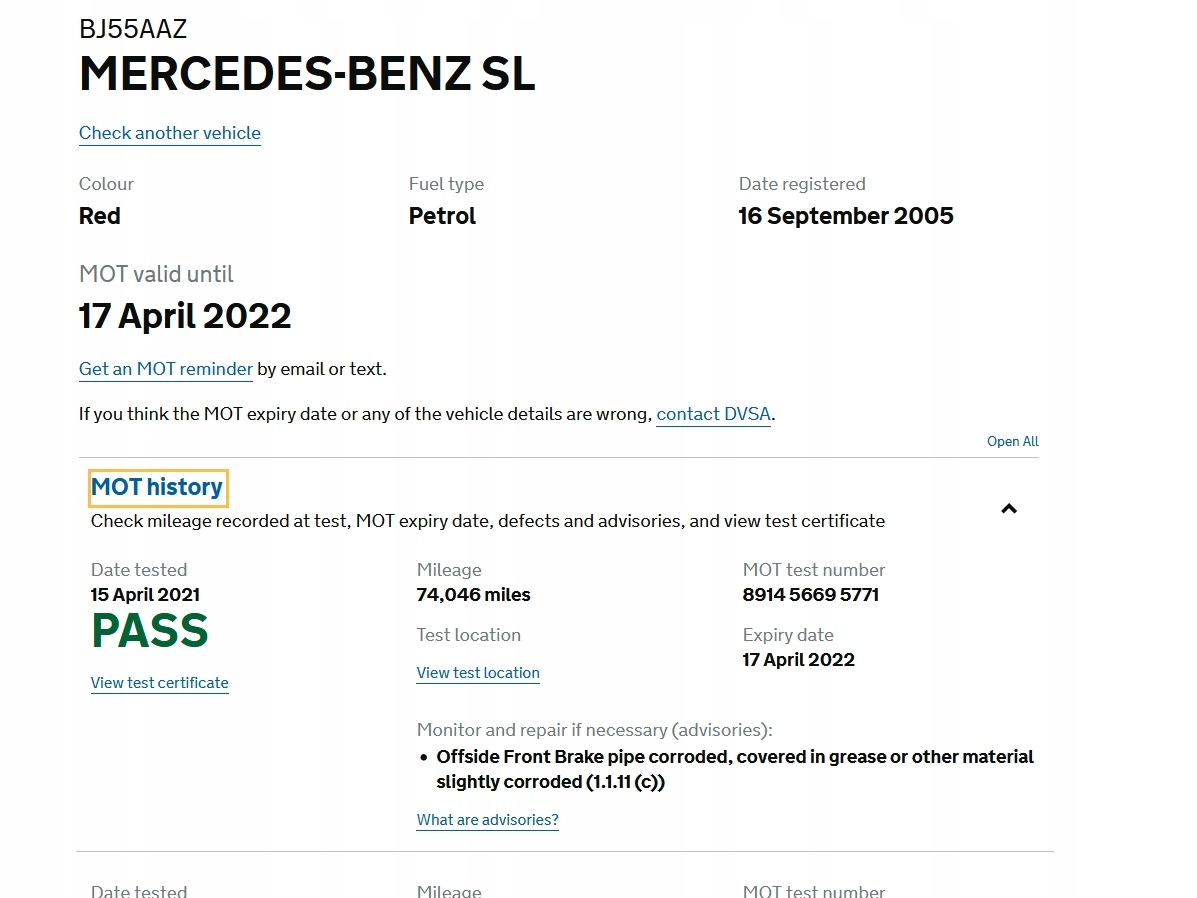The image size is (1197, 898).
Task: Open All sections link
Action: pos(1012,441)
